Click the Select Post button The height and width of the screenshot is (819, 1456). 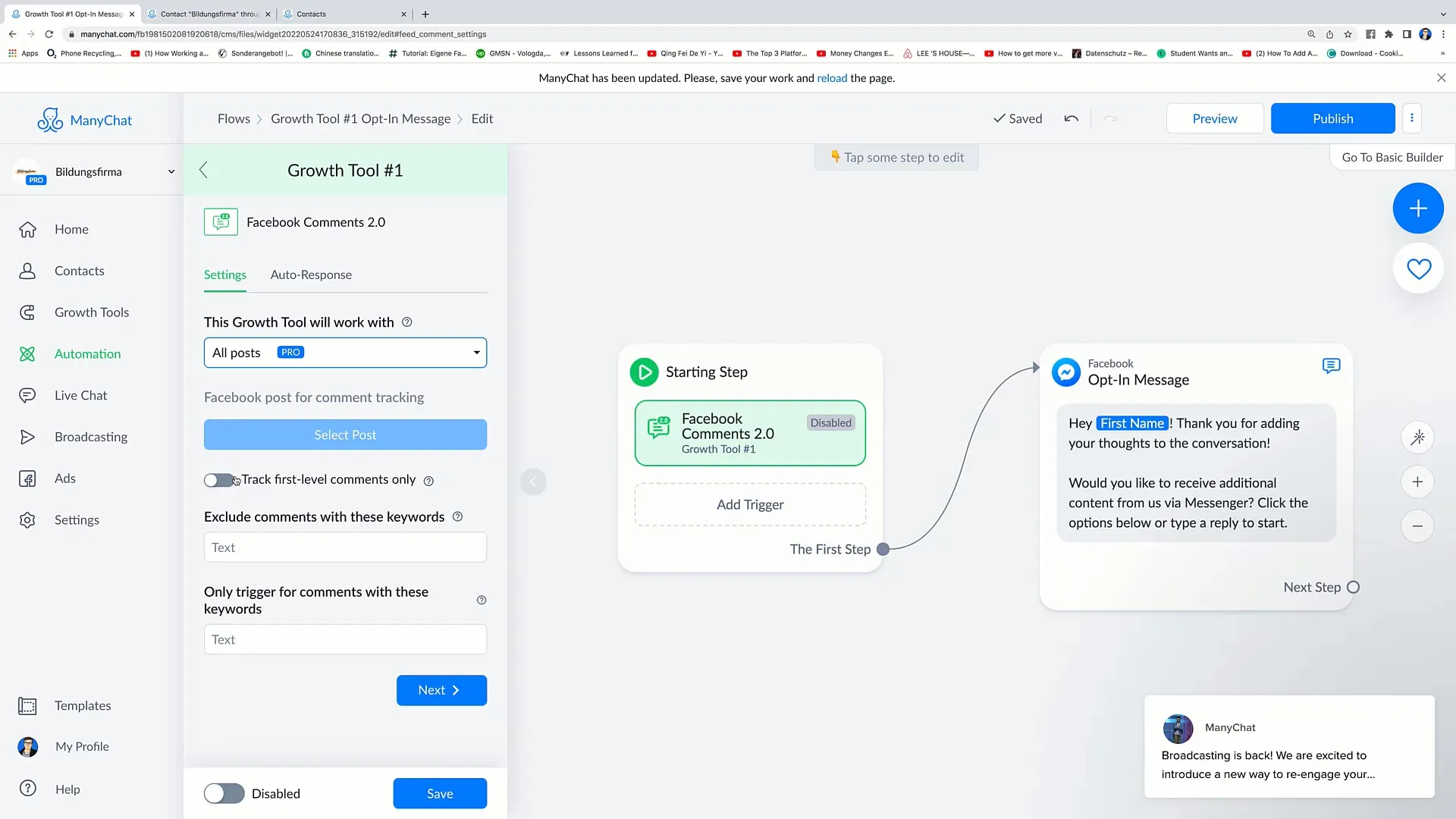[x=345, y=434]
